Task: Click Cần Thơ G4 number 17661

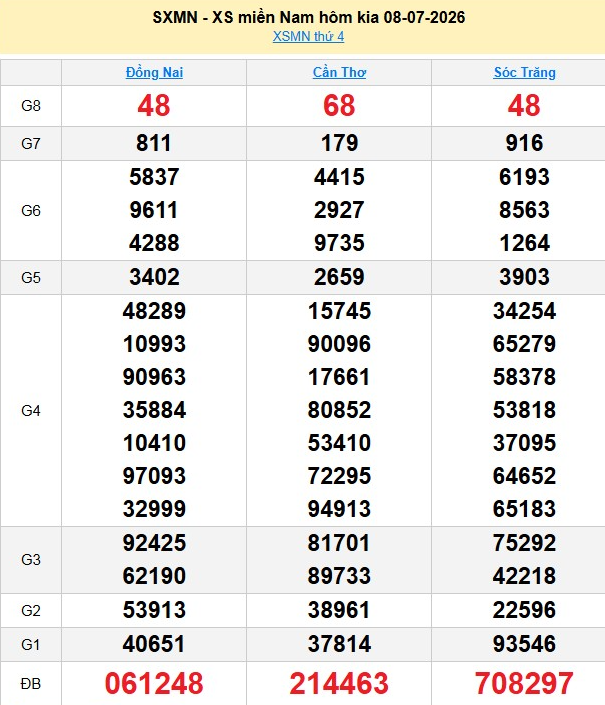Action: 339,377
